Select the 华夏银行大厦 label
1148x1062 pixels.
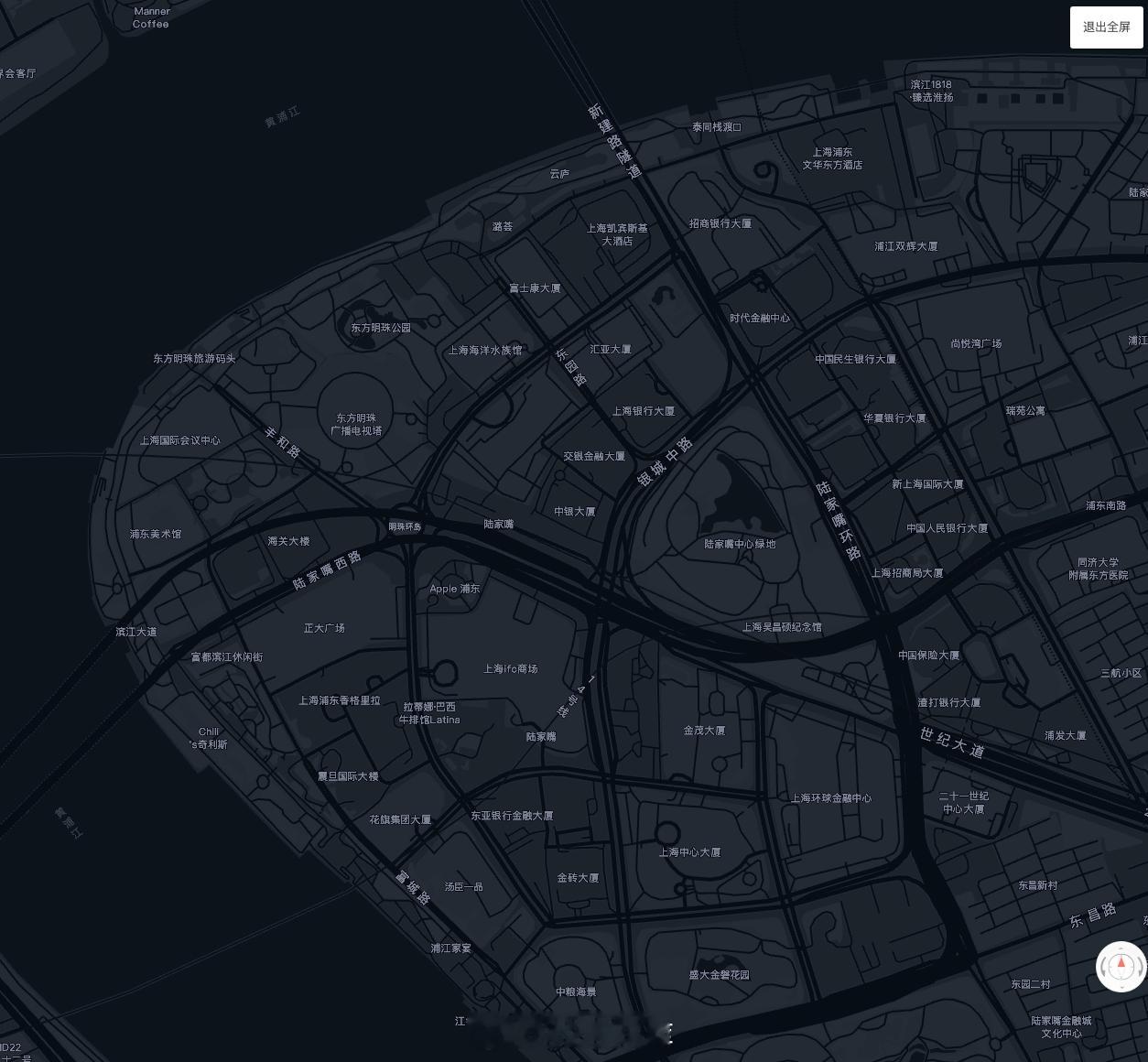click(894, 418)
